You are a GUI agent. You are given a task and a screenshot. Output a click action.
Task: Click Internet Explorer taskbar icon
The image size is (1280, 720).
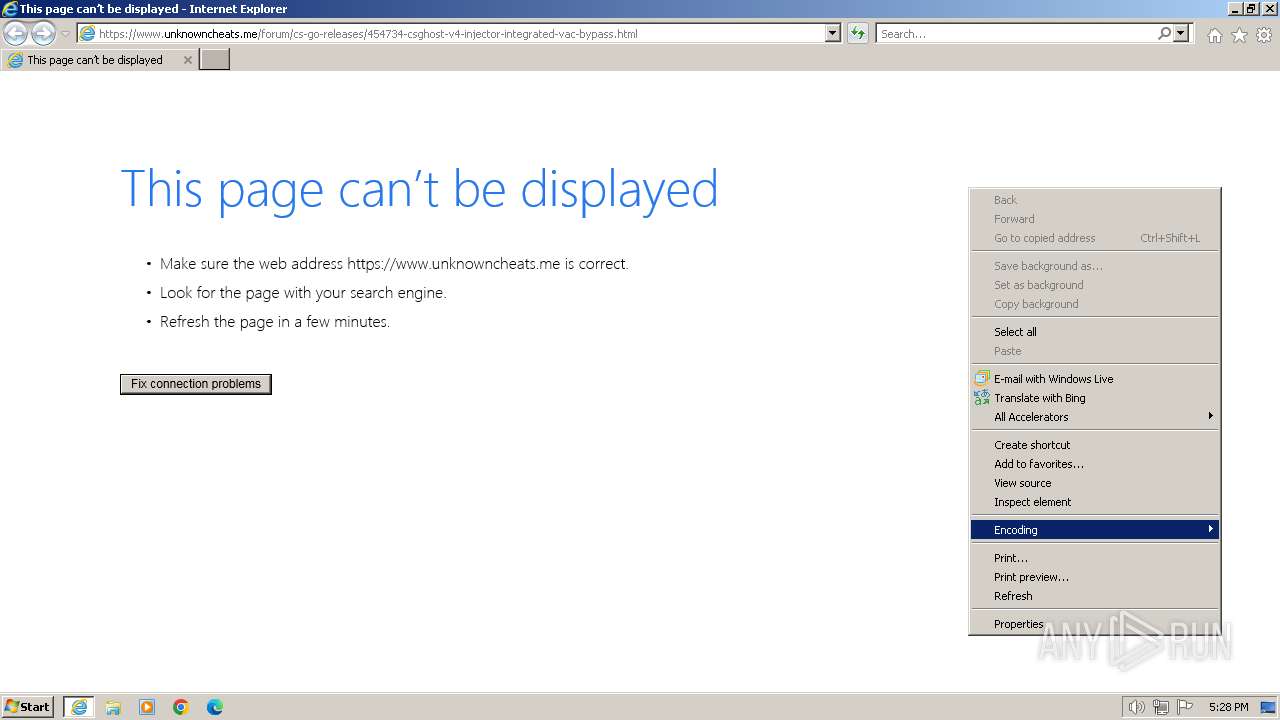point(79,707)
